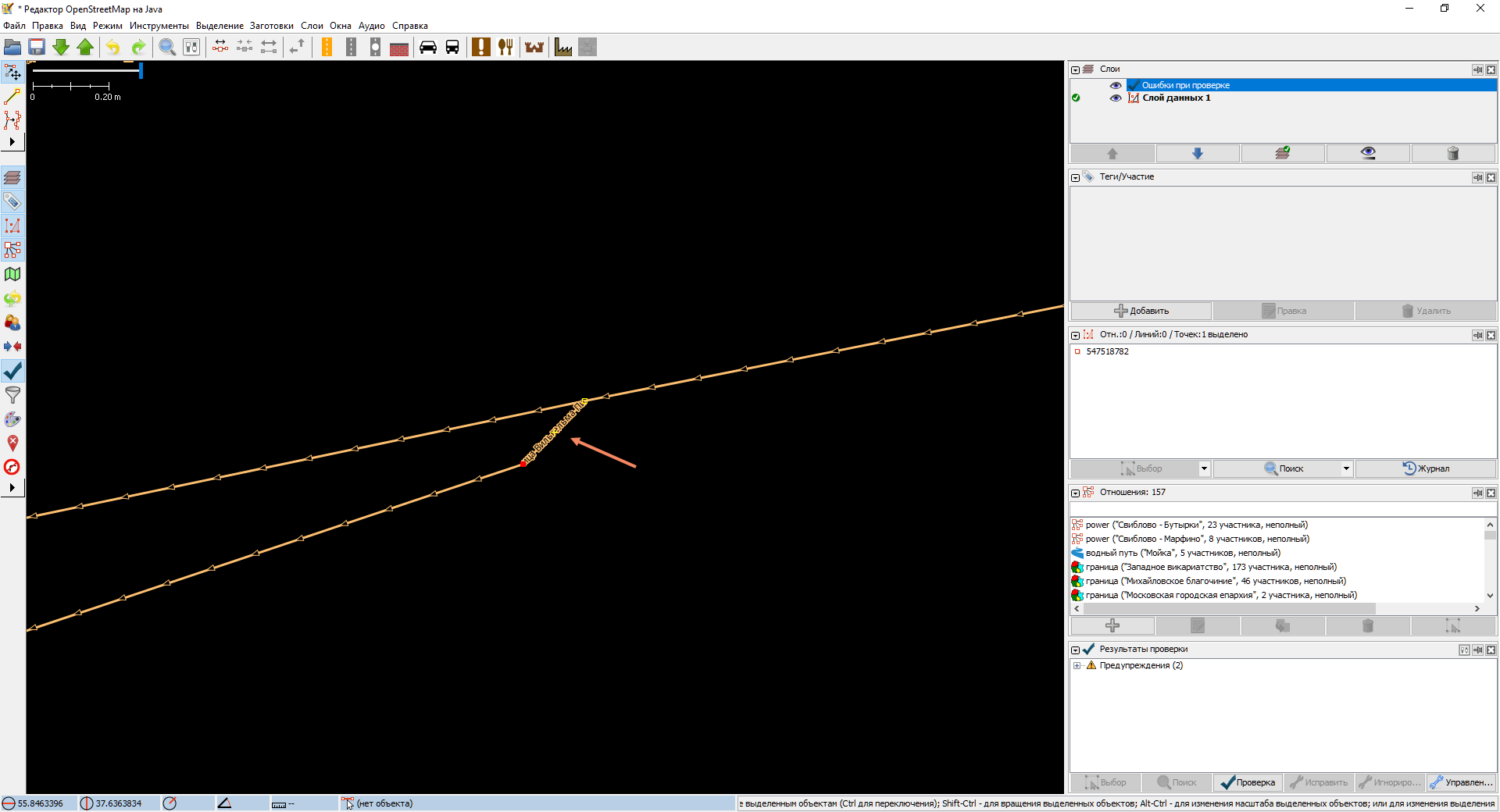Click the Open file folder icon
Viewport: 1500px width, 812px height.
pos(12,47)
